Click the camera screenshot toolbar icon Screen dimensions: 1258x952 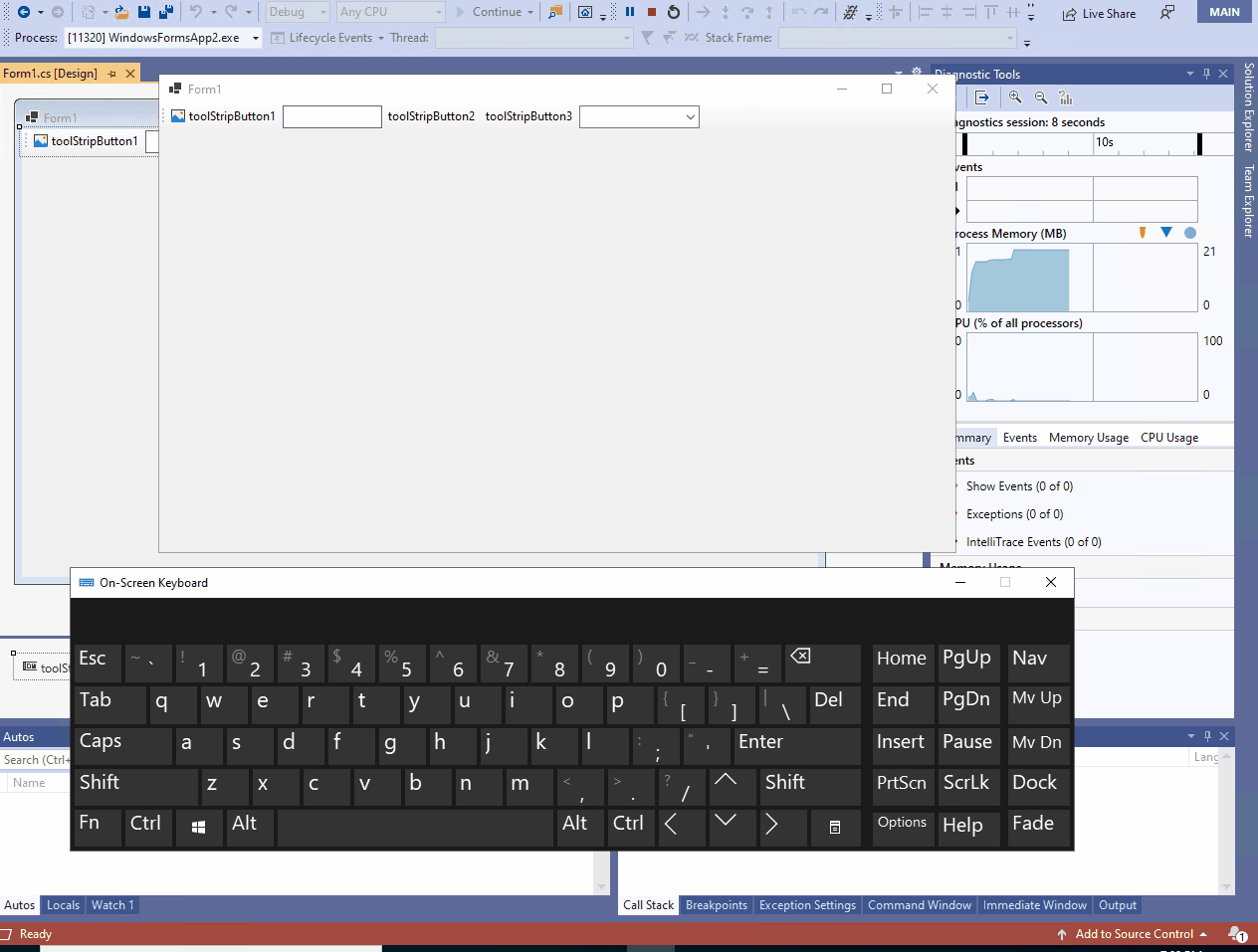585,12
